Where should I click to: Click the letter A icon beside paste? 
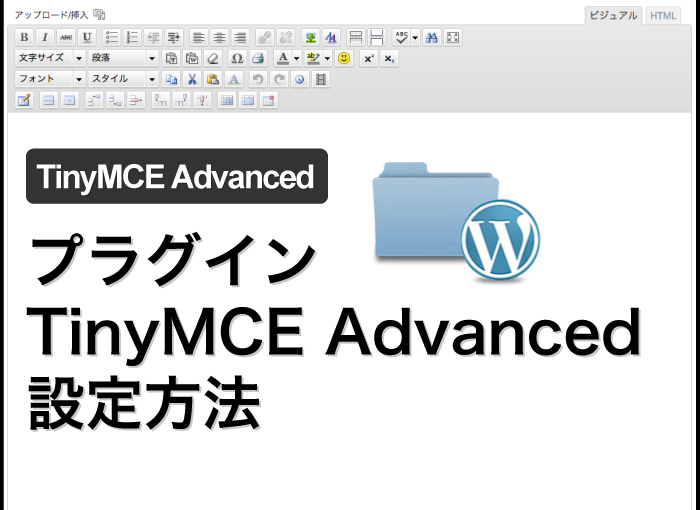coord(234,79)
